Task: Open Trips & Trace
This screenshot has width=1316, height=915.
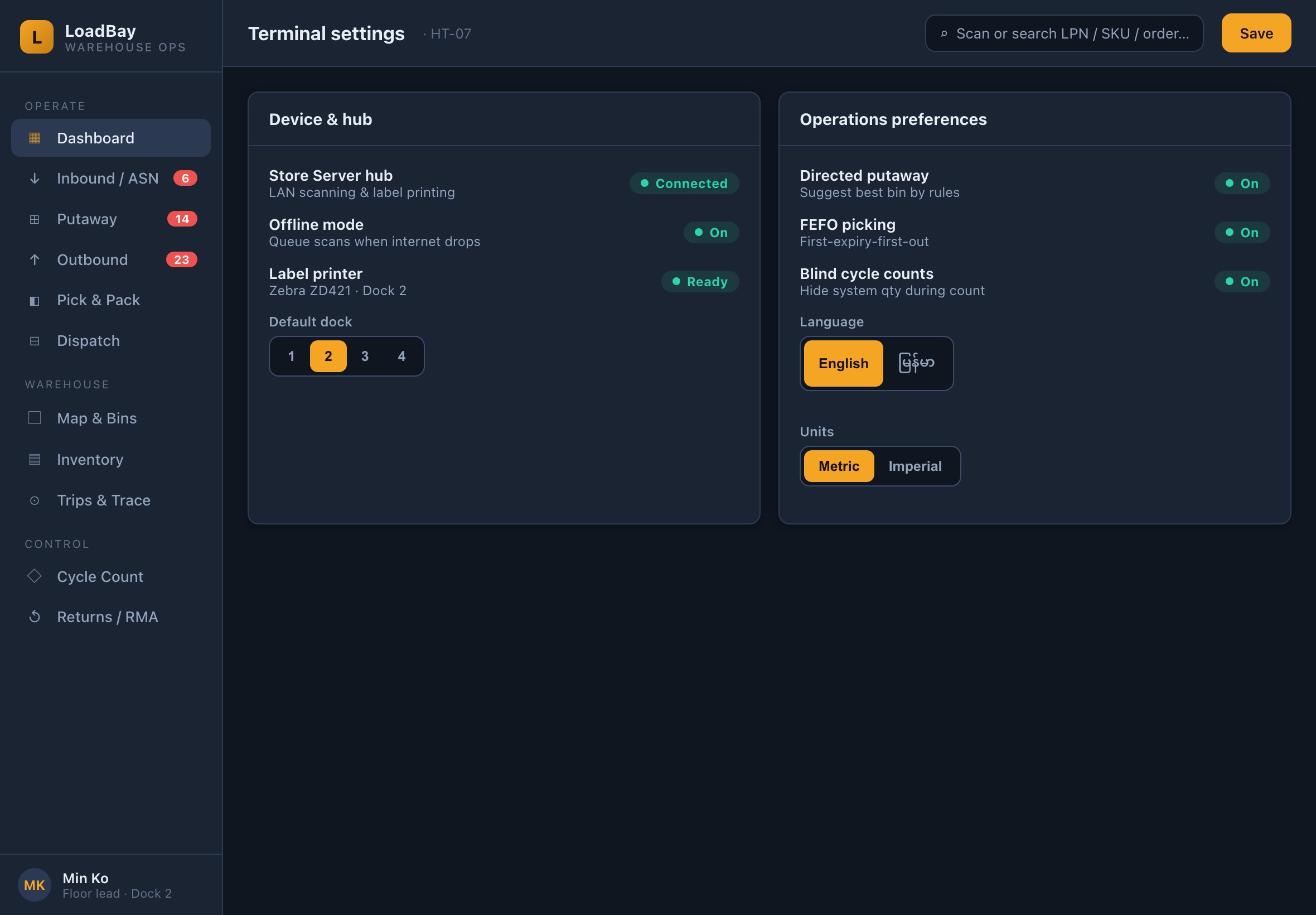Action: [111, 500]
